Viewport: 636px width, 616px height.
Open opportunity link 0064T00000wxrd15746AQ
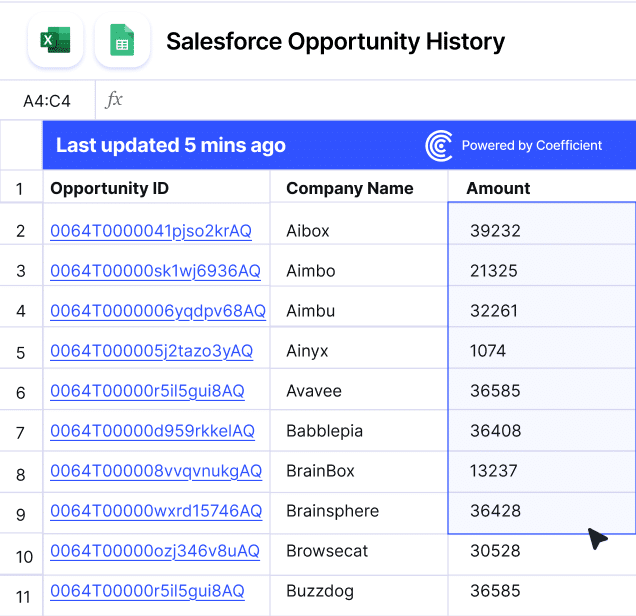point(156,511)
